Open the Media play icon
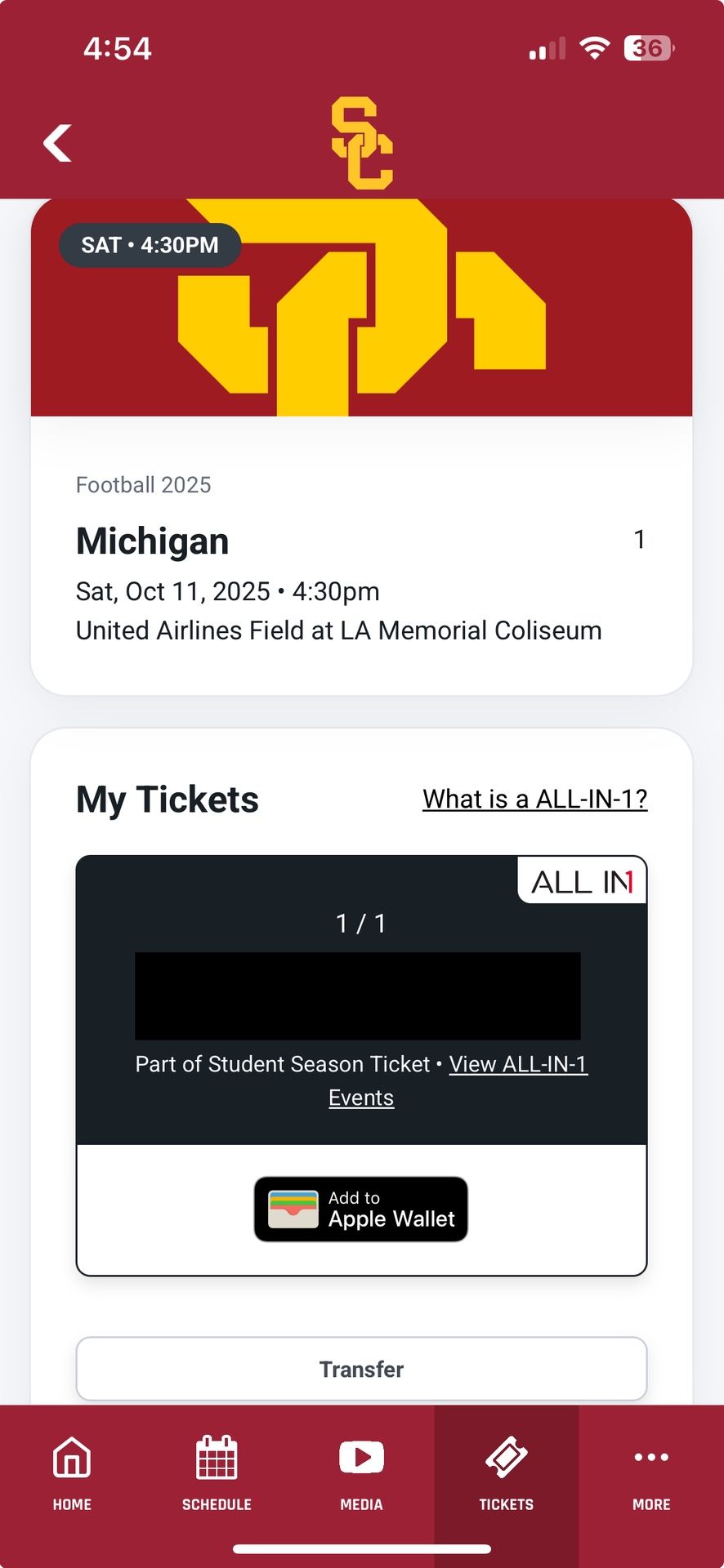The height and width of the screenshot is (1568, 724). 361,1458
